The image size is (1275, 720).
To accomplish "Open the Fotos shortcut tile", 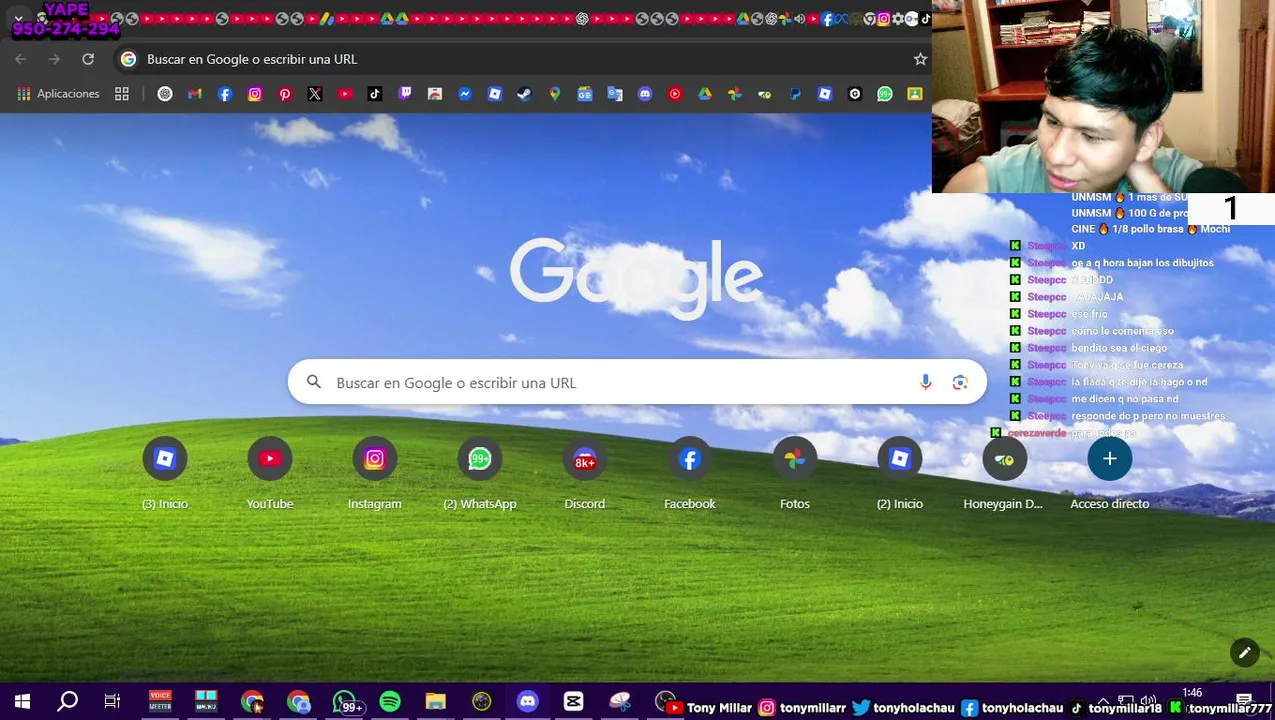I will (795, 472).
